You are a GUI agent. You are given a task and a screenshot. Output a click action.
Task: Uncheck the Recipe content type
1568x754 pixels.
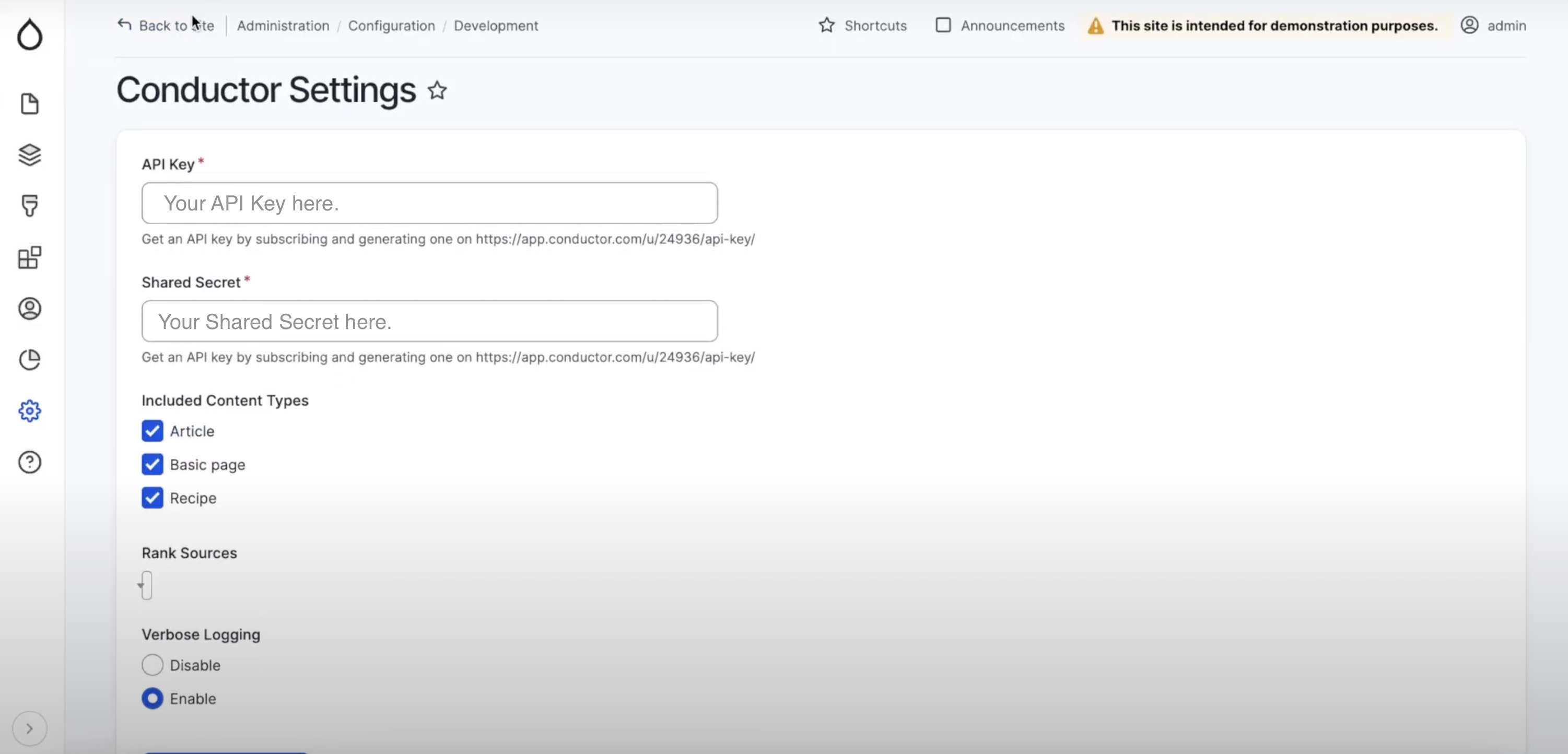[x=152, y=498]
